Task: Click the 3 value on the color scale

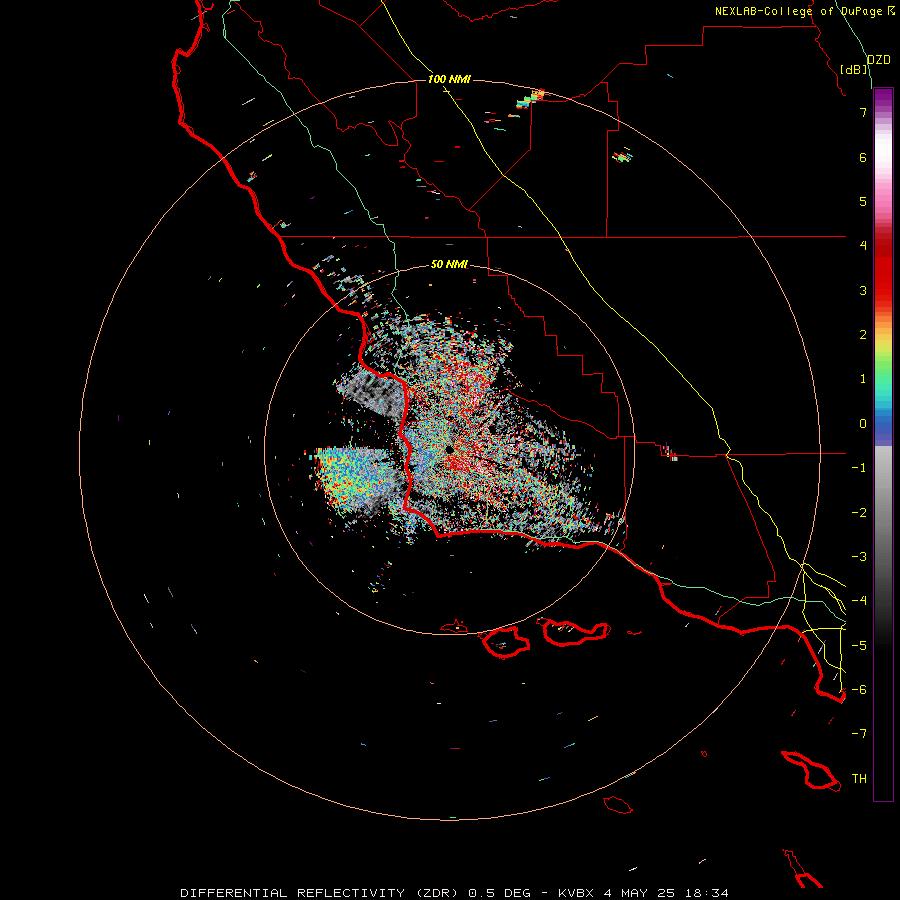Action: point(863,290)
